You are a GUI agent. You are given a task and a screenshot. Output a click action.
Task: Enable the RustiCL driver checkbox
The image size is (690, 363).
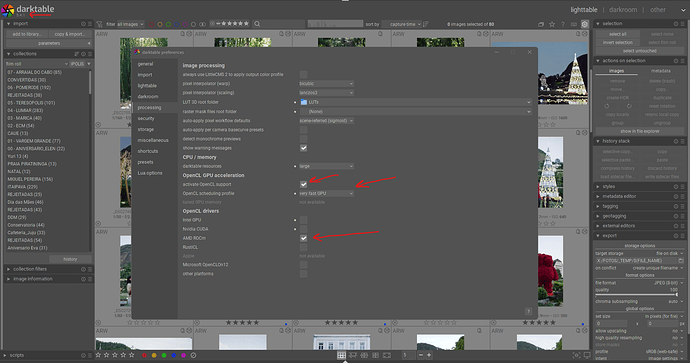pyautogui.click(x=304, y=247)
